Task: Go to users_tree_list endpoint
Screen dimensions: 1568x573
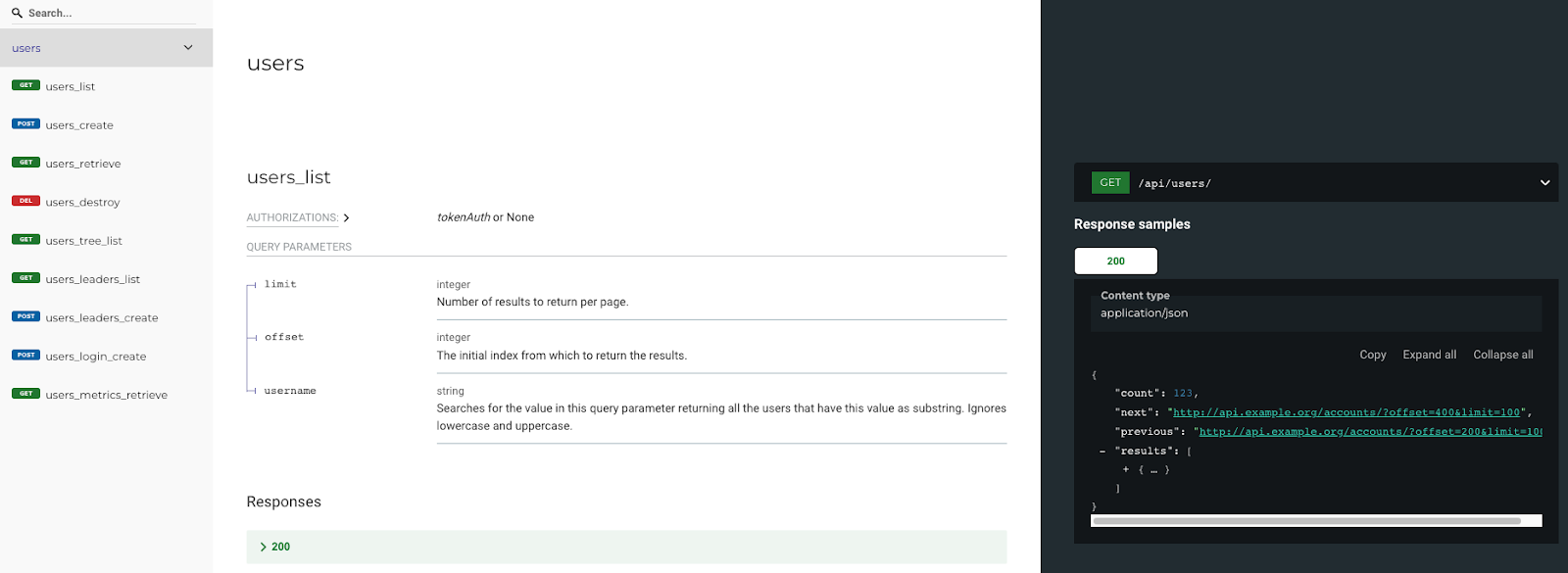Action: (106, 240)
